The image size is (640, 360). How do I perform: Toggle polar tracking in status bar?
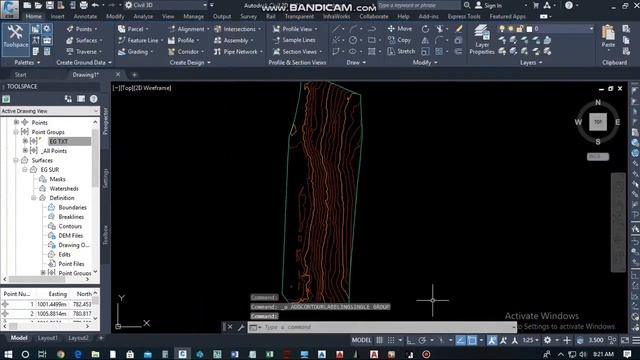point(422,340)
